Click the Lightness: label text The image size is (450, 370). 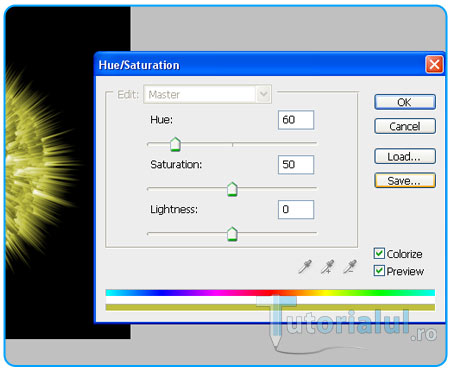tap(174, 209)
